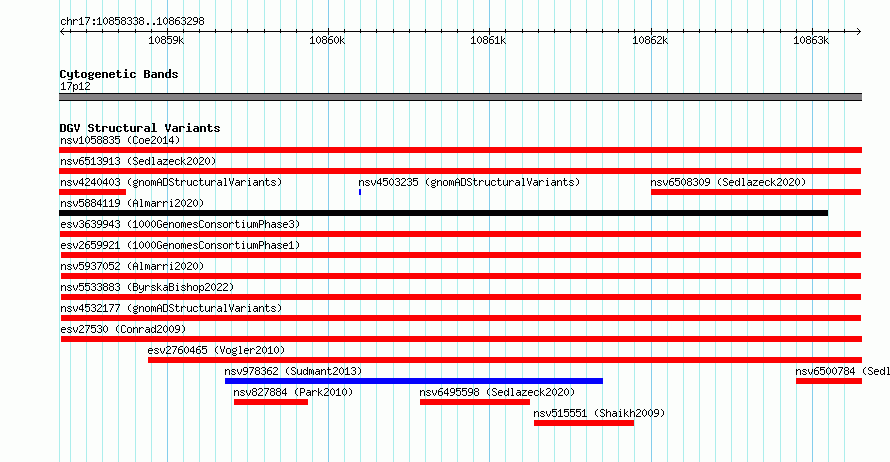This screenshot has height=462, width=890.
Task: Select nsv515551 (Shaikh2009) label
Action: (x=599, y=413)
